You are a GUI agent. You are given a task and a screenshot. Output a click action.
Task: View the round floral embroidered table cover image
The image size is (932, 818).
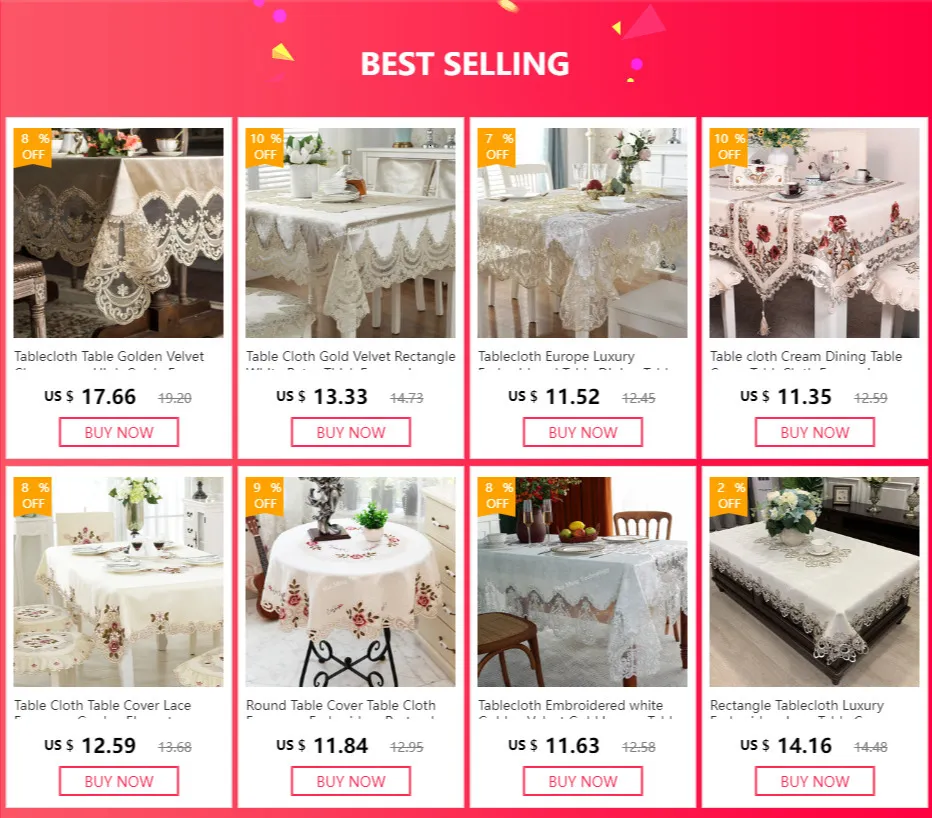pos(351,582)
